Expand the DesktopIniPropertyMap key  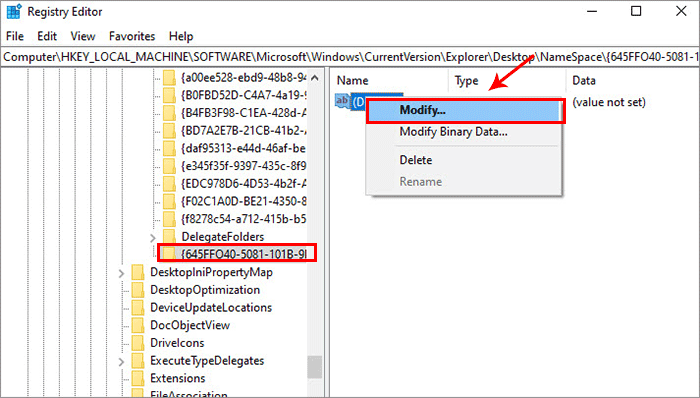pyautogui.click(x=121, y=273)
